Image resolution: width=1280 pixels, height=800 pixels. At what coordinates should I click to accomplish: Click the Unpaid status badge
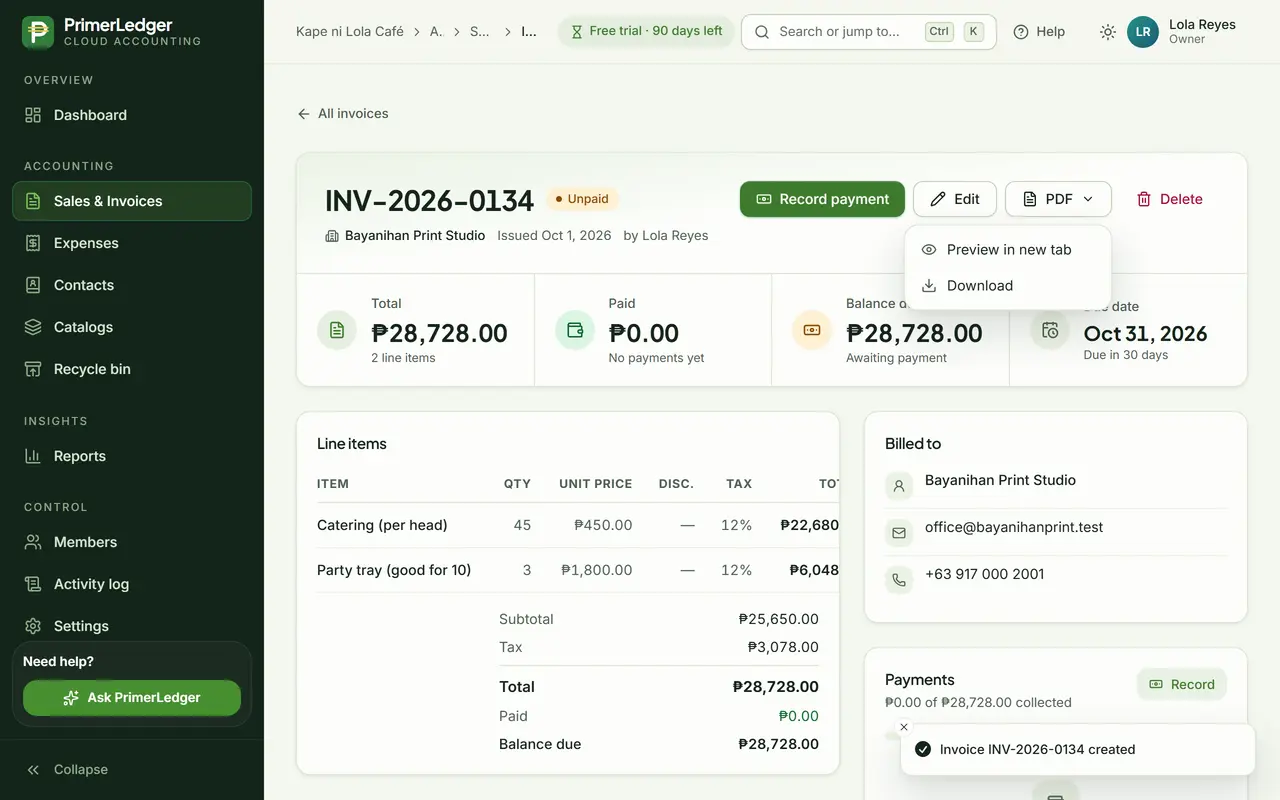(581, 199)
